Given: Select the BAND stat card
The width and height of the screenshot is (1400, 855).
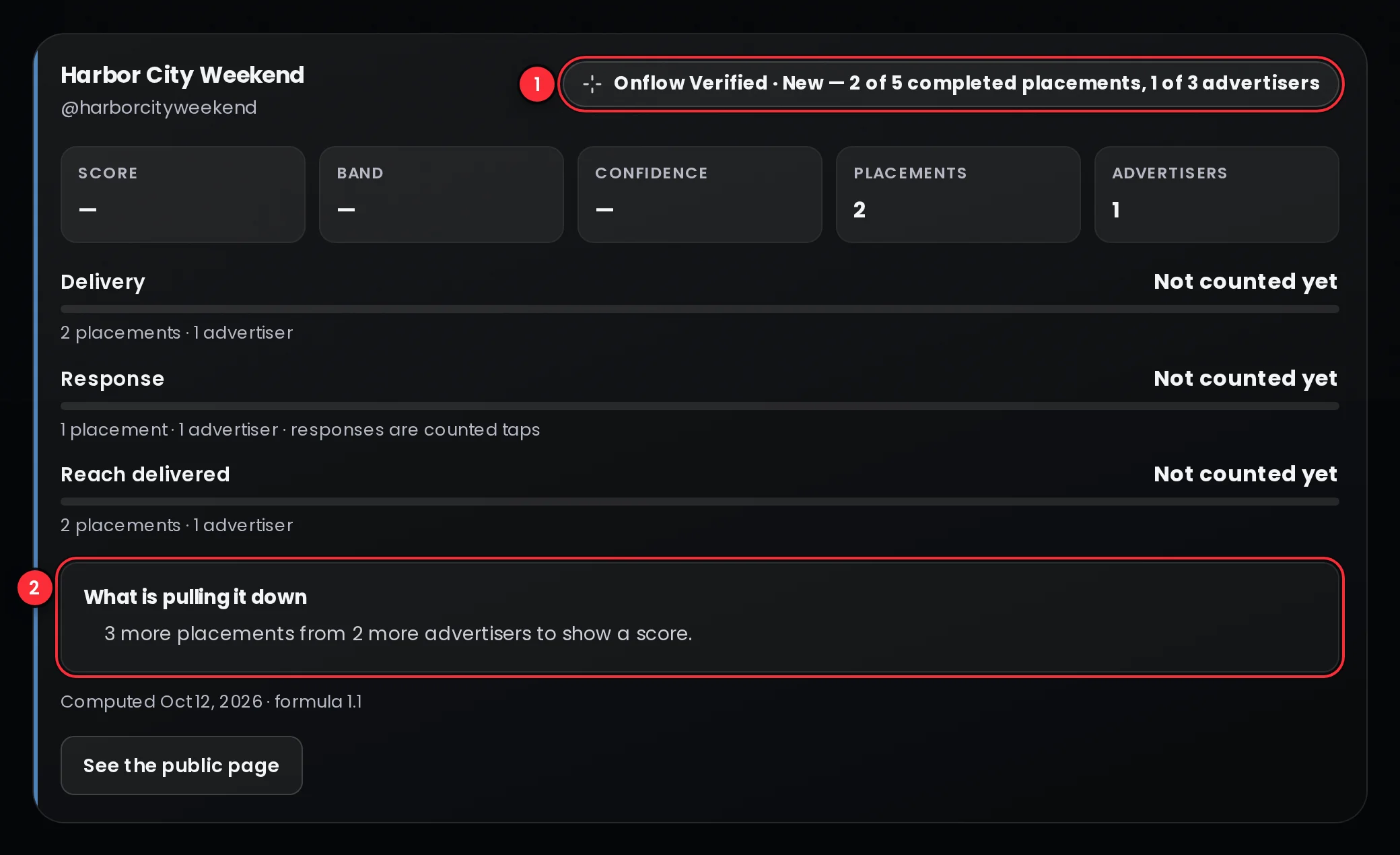Looking at the screenshot, I should (442, 195).
